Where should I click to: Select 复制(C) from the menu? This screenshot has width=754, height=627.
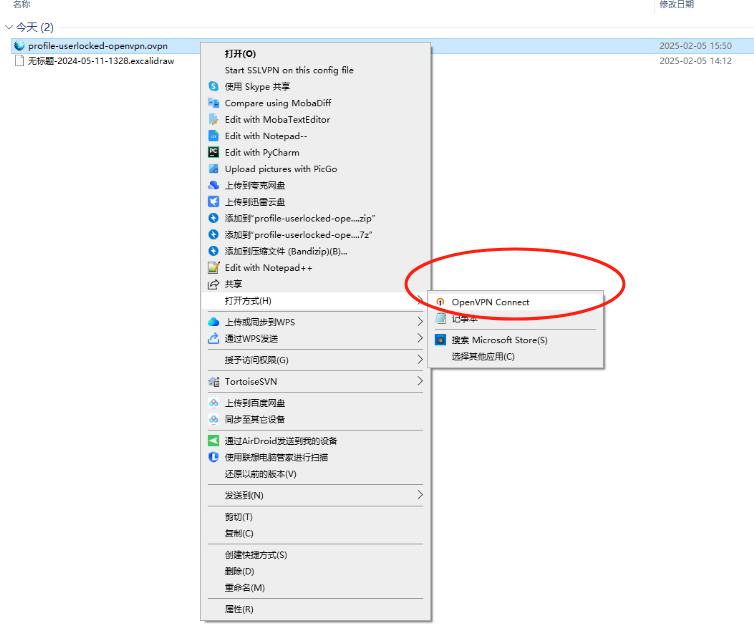coord(315,533)
